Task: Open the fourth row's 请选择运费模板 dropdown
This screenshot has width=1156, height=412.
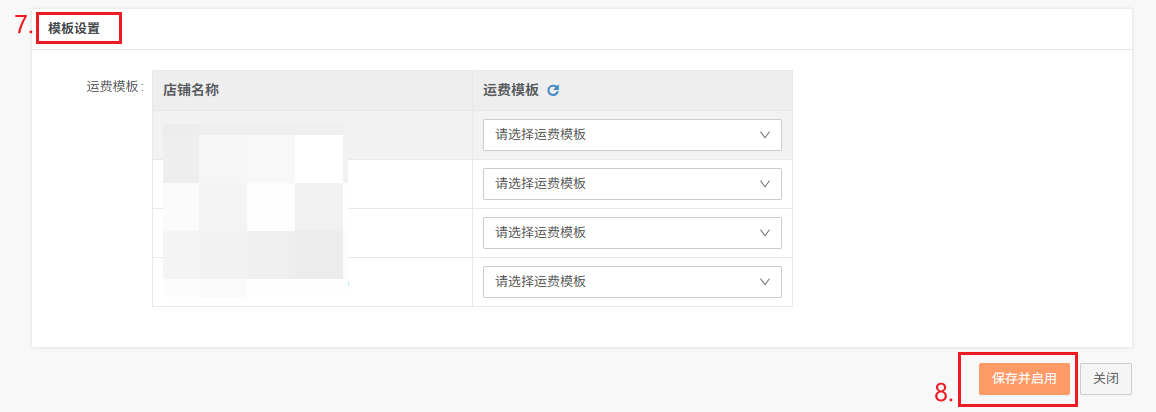Action: click(x=632, y=282)
